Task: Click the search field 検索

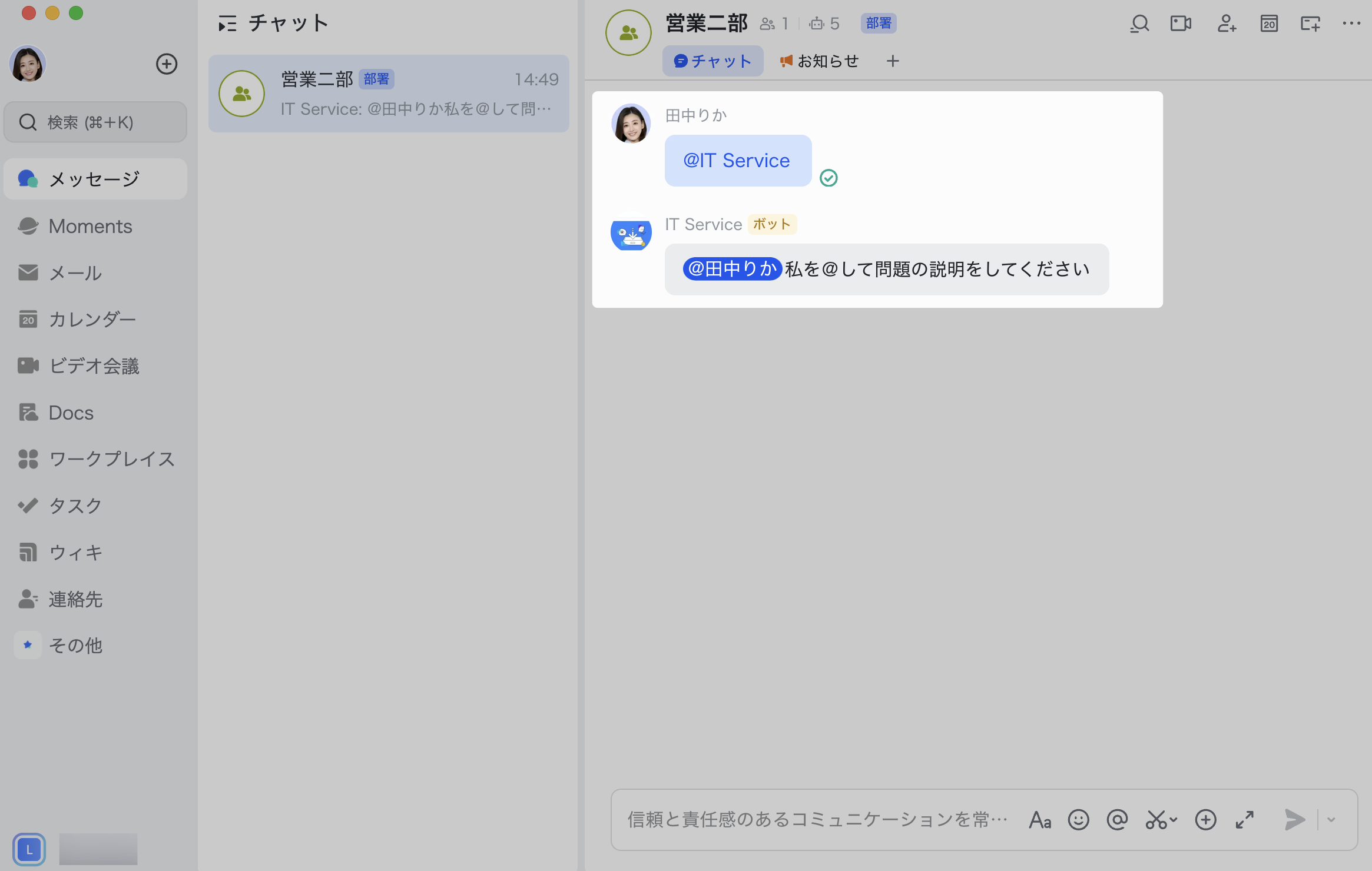Action: 95,122
